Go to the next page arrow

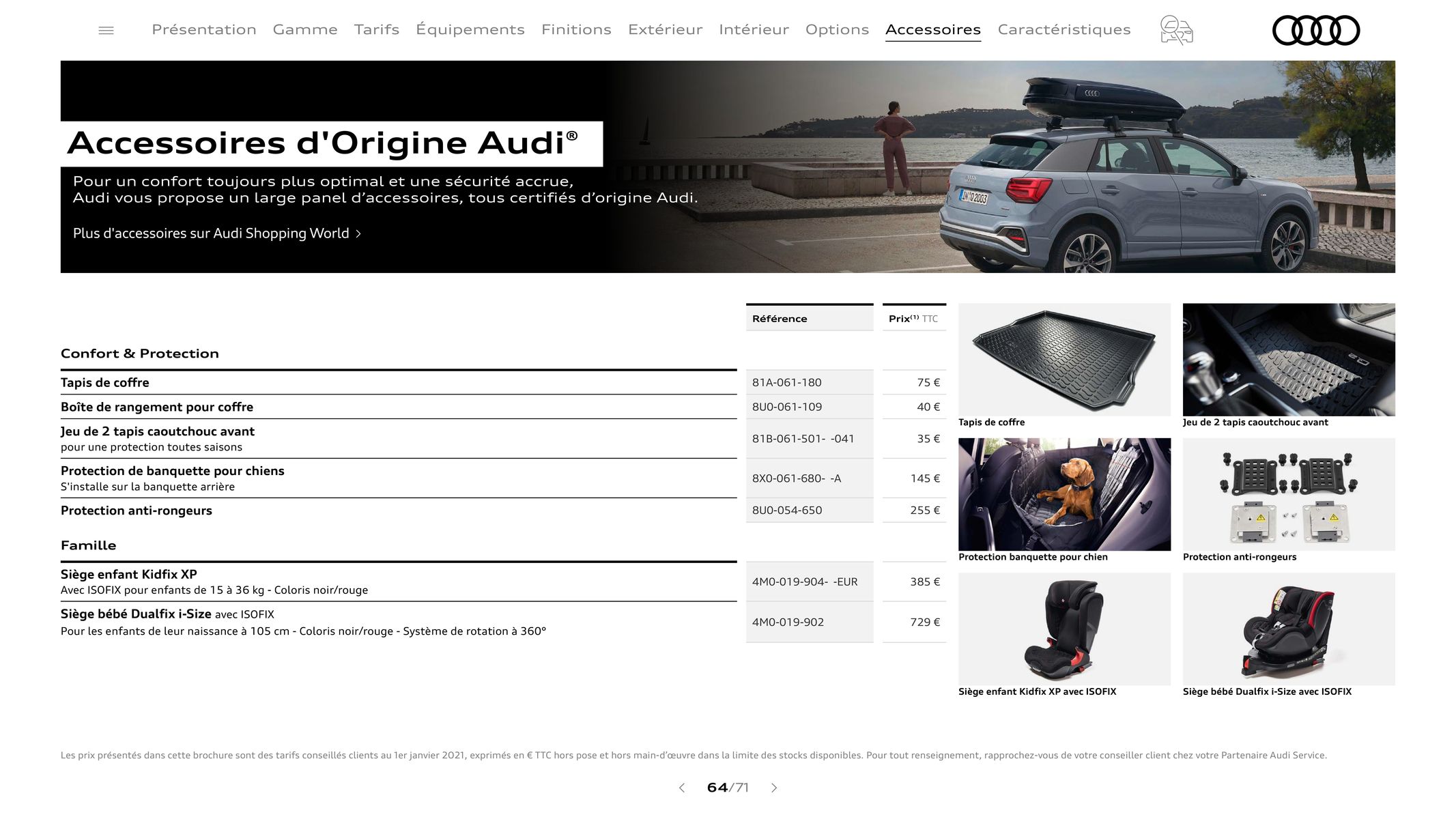pos(774,788)
